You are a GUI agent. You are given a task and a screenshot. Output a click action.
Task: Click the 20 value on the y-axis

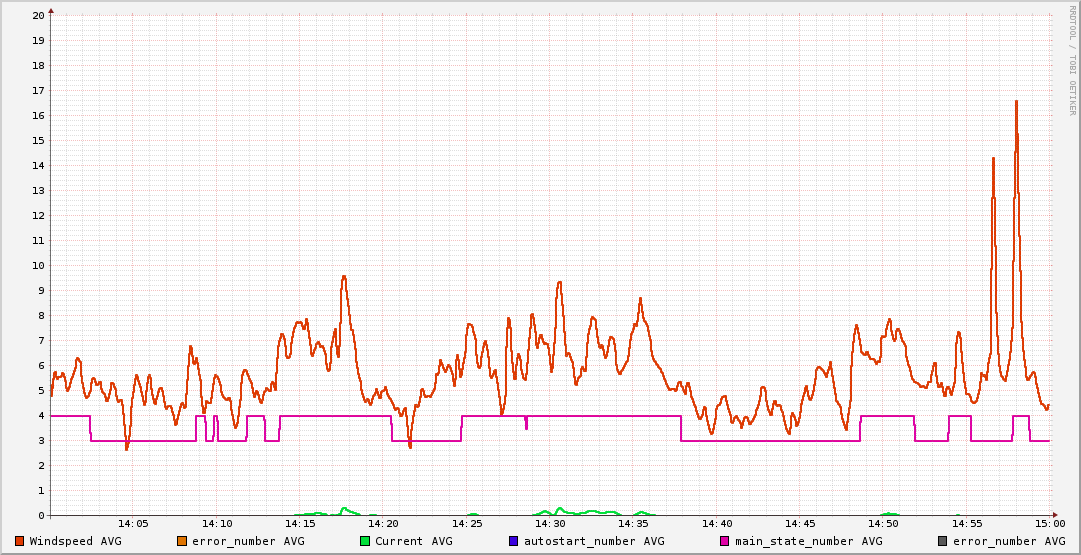click(x=38, y=15)
